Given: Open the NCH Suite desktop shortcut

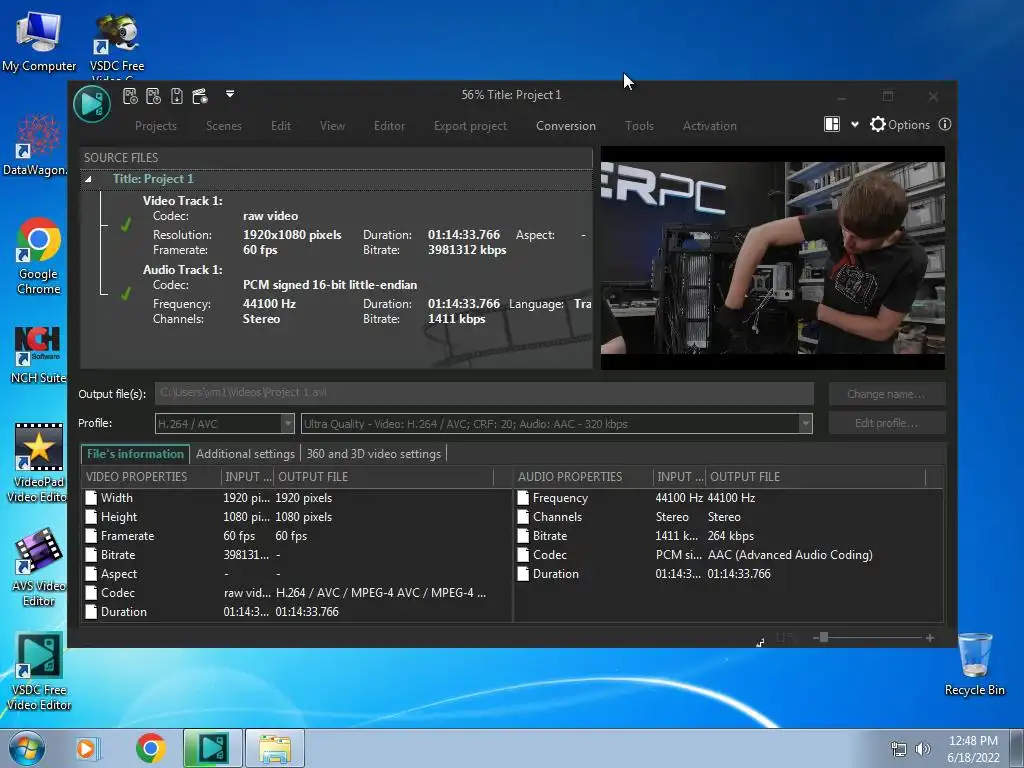Looking at the screenshot, I should pyautogui.click(x=39, y=355).
